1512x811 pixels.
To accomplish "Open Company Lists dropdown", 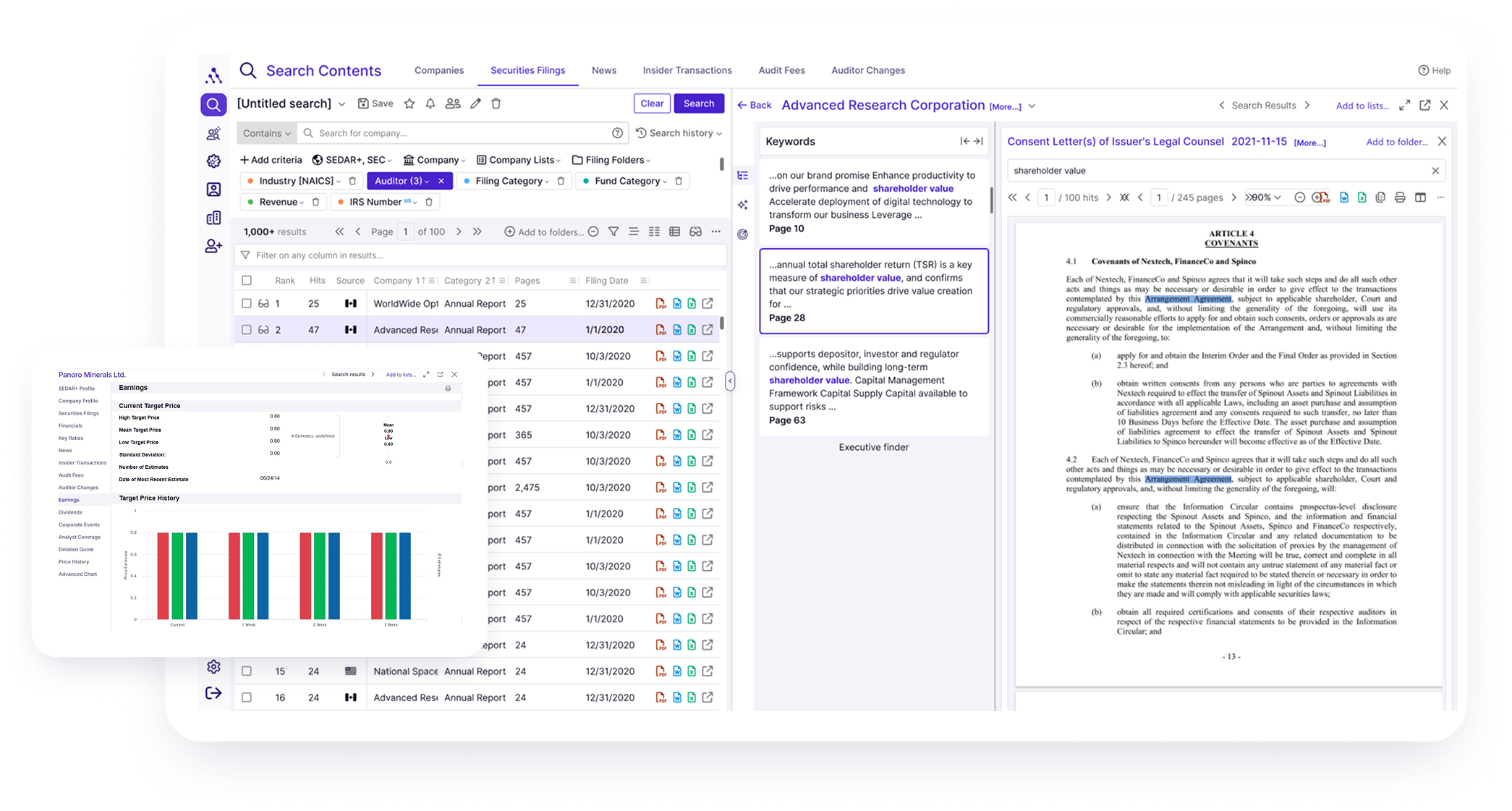I will pyautogui.click(x=519, y=160).
